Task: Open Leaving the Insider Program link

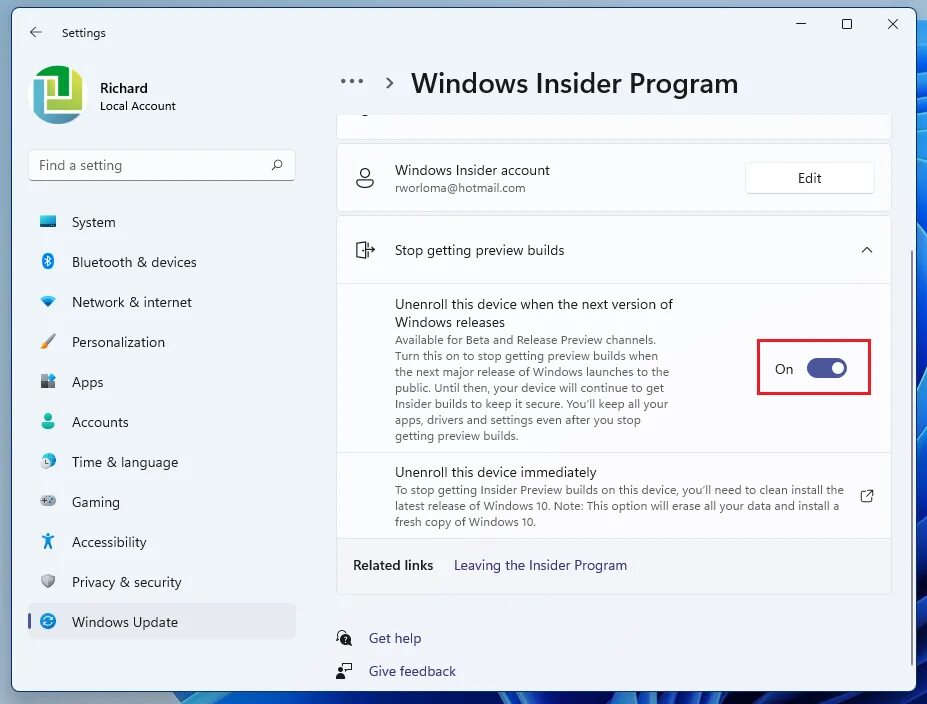Action: 540,565
